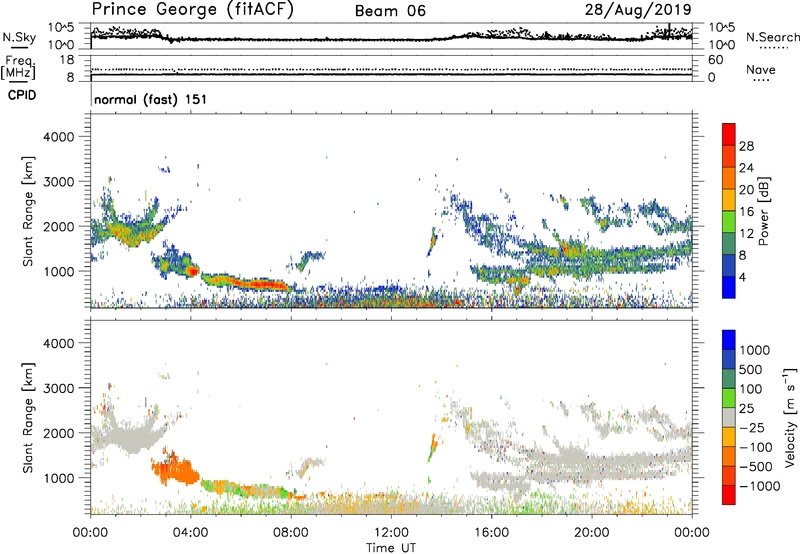Screen dimensions: 800x554
Task: Click the '04:00' time axis tick label
Action: click(x=191, y=533)
